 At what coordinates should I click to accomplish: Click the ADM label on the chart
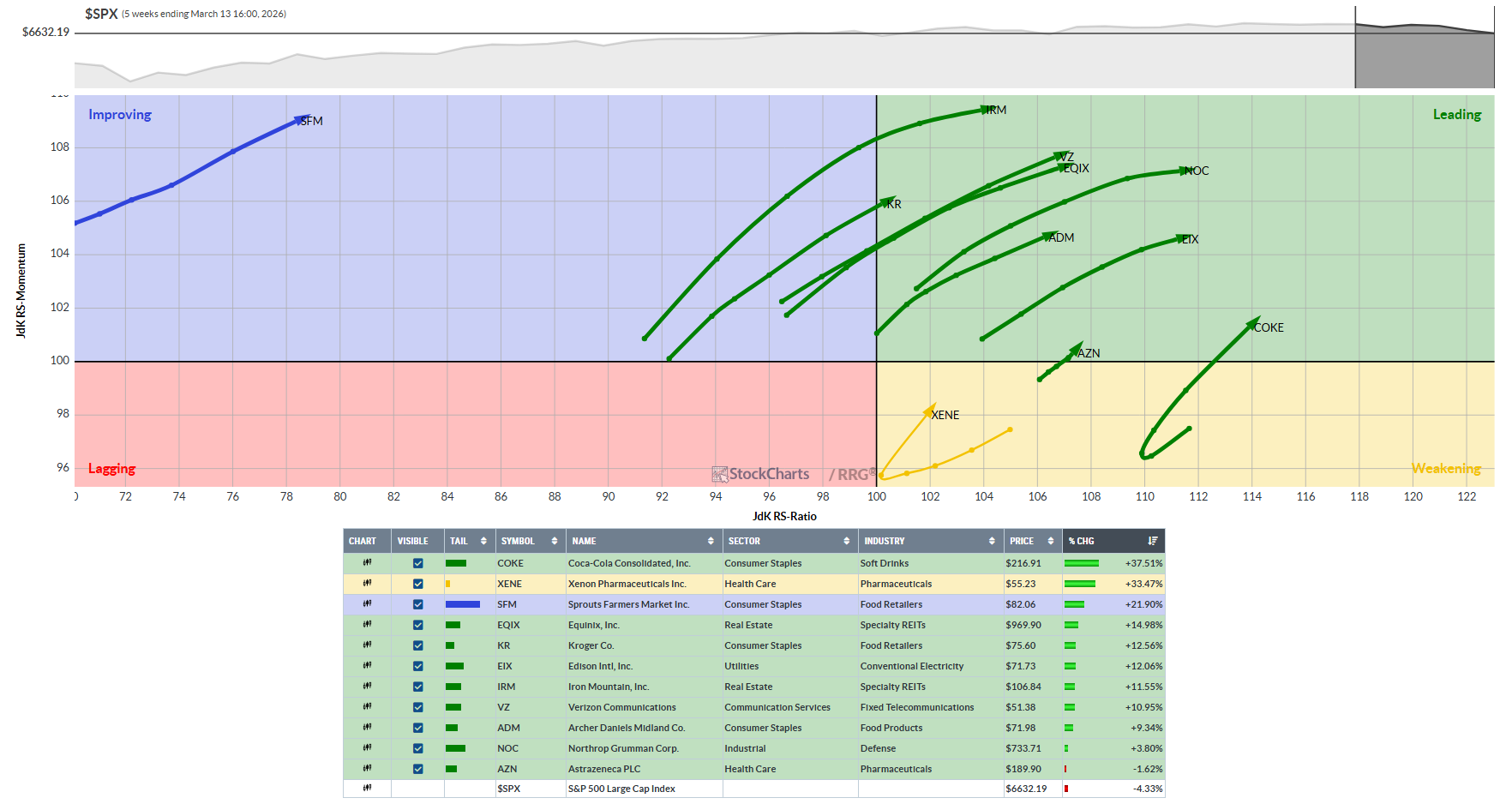[1062, 237]
